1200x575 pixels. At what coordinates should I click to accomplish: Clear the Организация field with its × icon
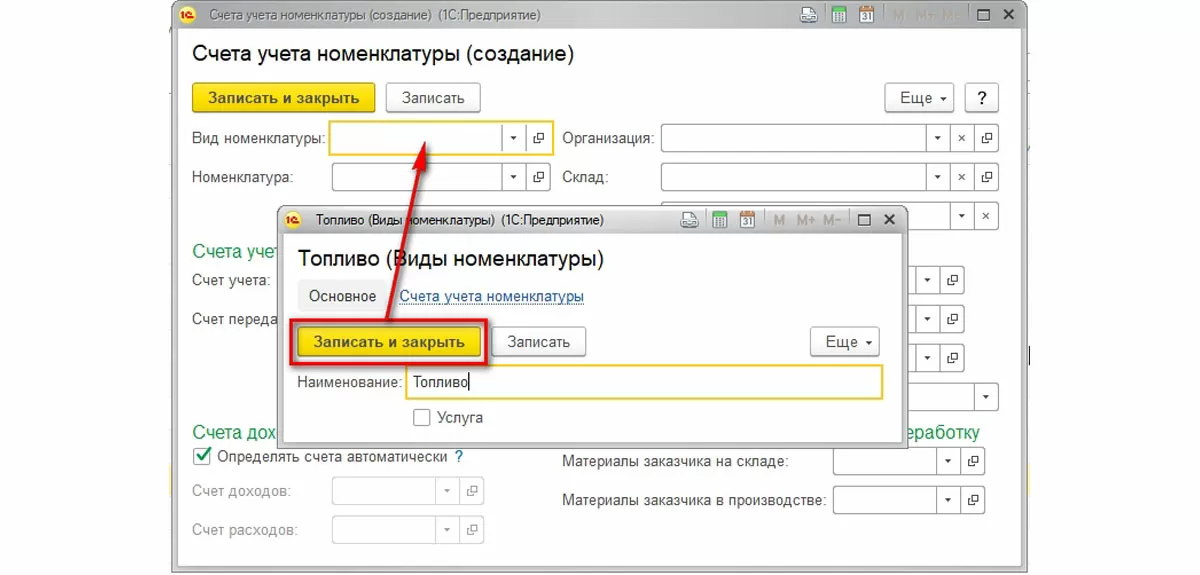(x=962, y=138)
